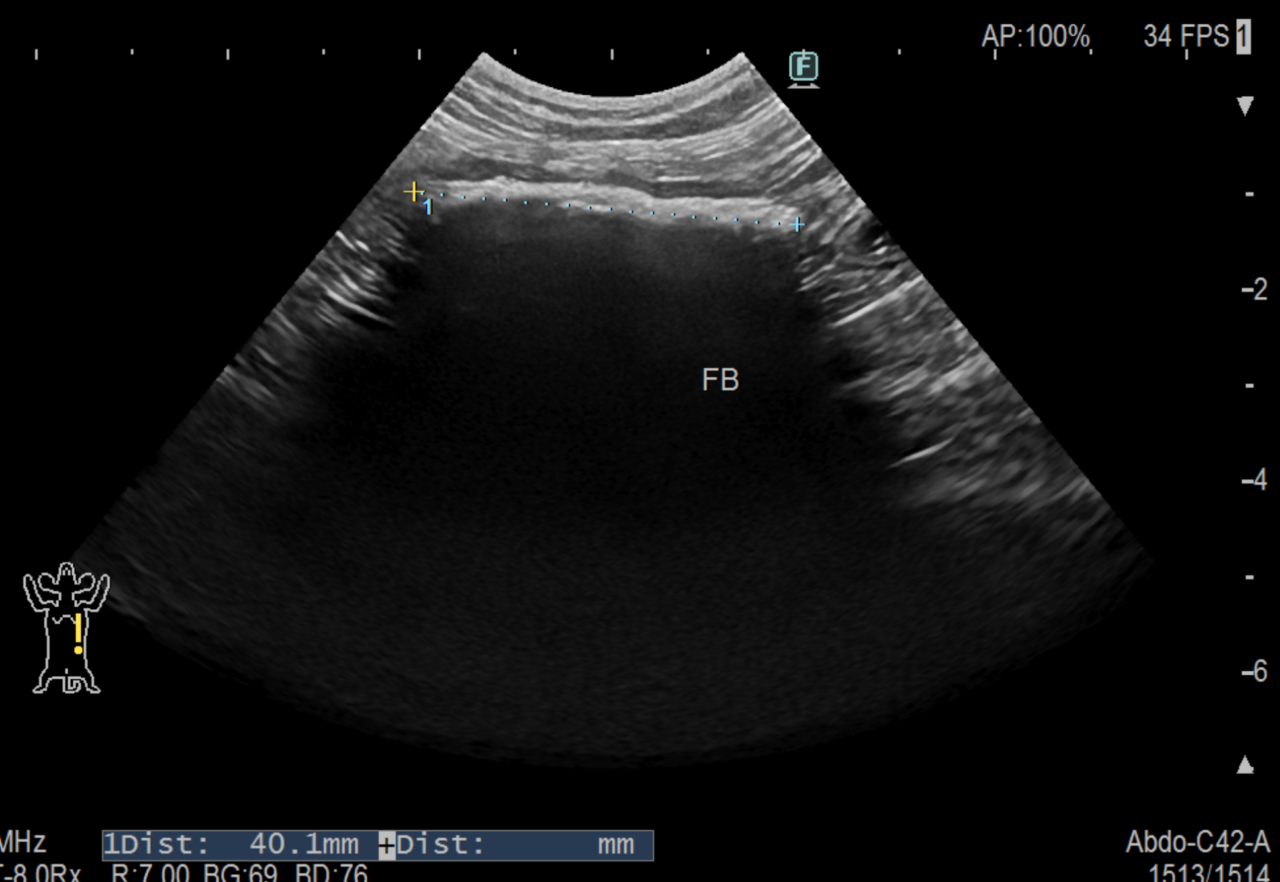
Task: Click the 6 cm depth scale label
Action: pyautogui.click(x=1252, y=671)
